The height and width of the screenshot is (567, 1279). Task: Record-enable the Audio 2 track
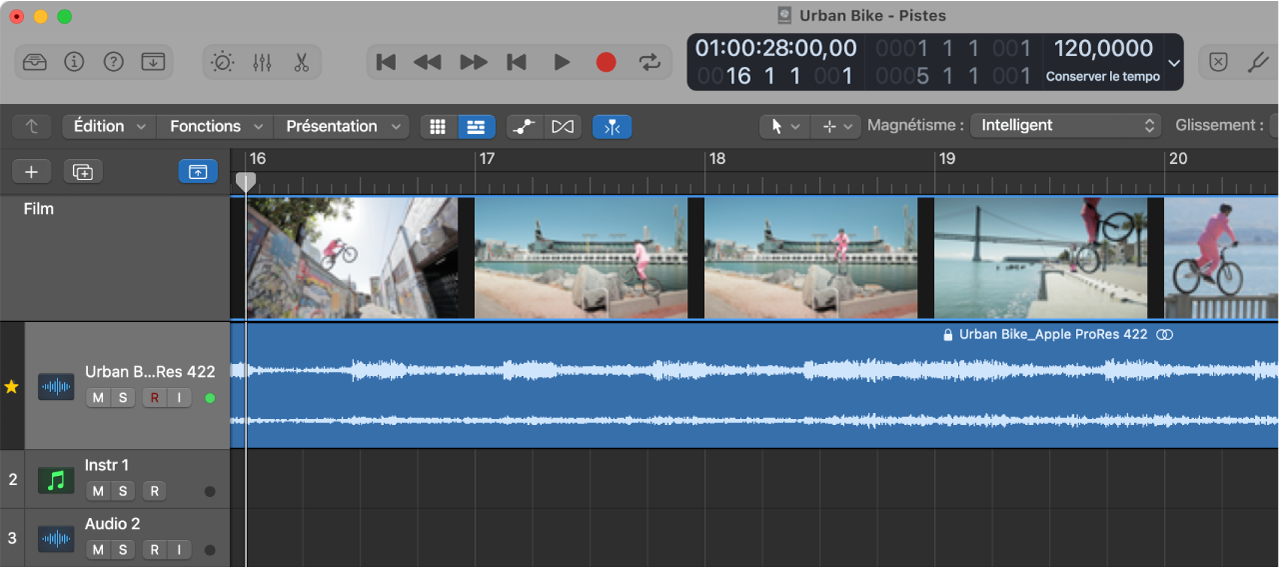coord(154,550)
